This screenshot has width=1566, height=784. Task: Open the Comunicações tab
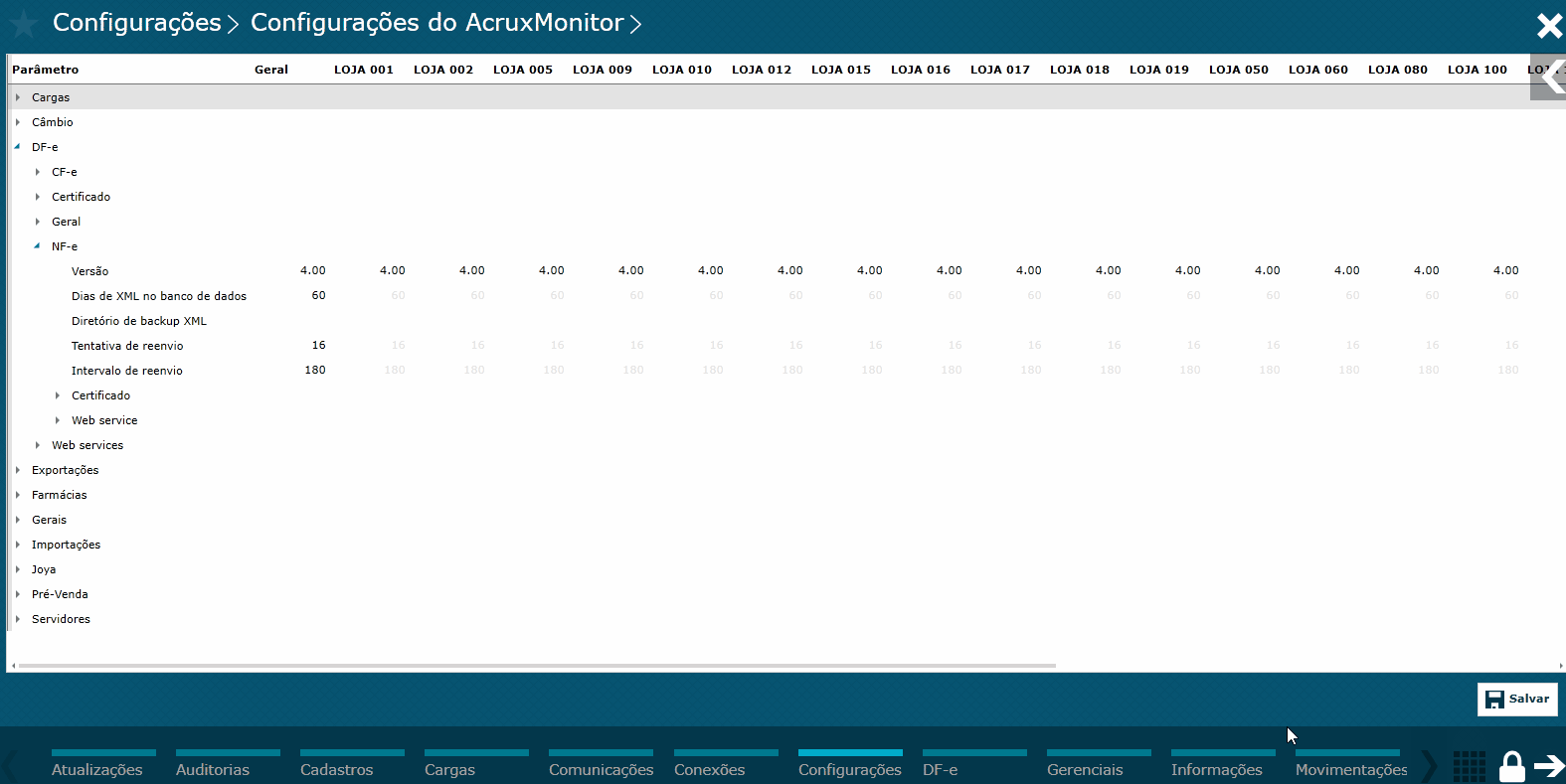coord(601,765)
